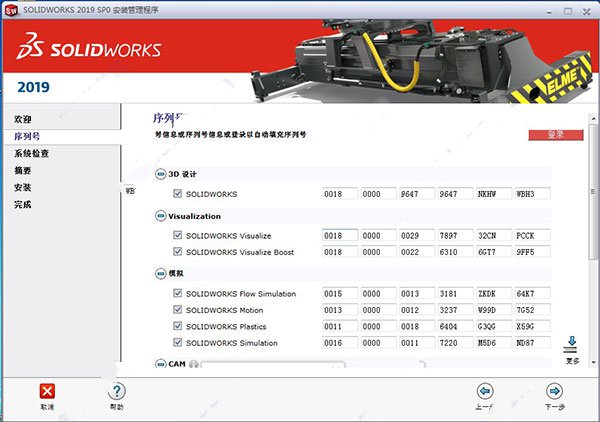
Task: Click the More download arrow icon
Action: click(x=572, y=344)
